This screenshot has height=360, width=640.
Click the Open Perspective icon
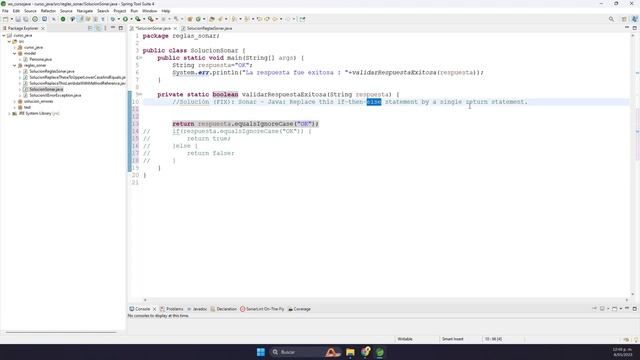[624, 19]
